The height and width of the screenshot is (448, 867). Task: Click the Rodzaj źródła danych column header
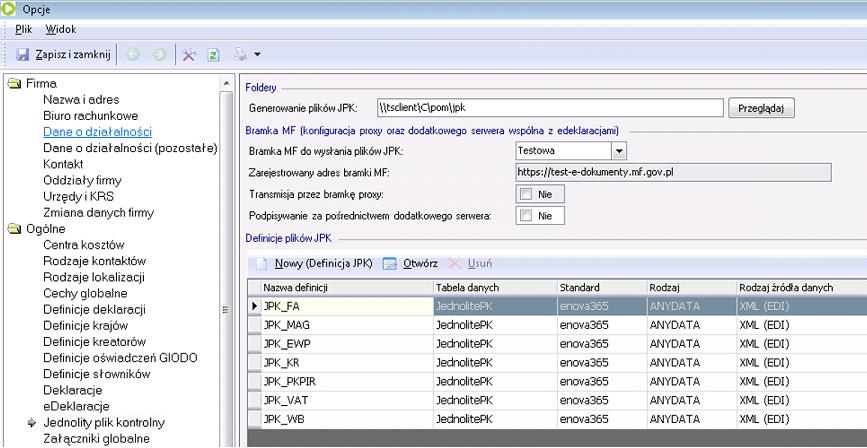(x=801, y=288)
